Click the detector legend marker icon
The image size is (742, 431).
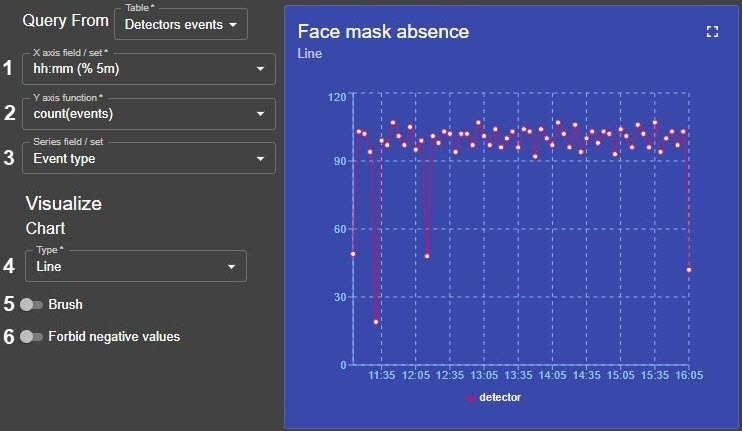point(470,398)
